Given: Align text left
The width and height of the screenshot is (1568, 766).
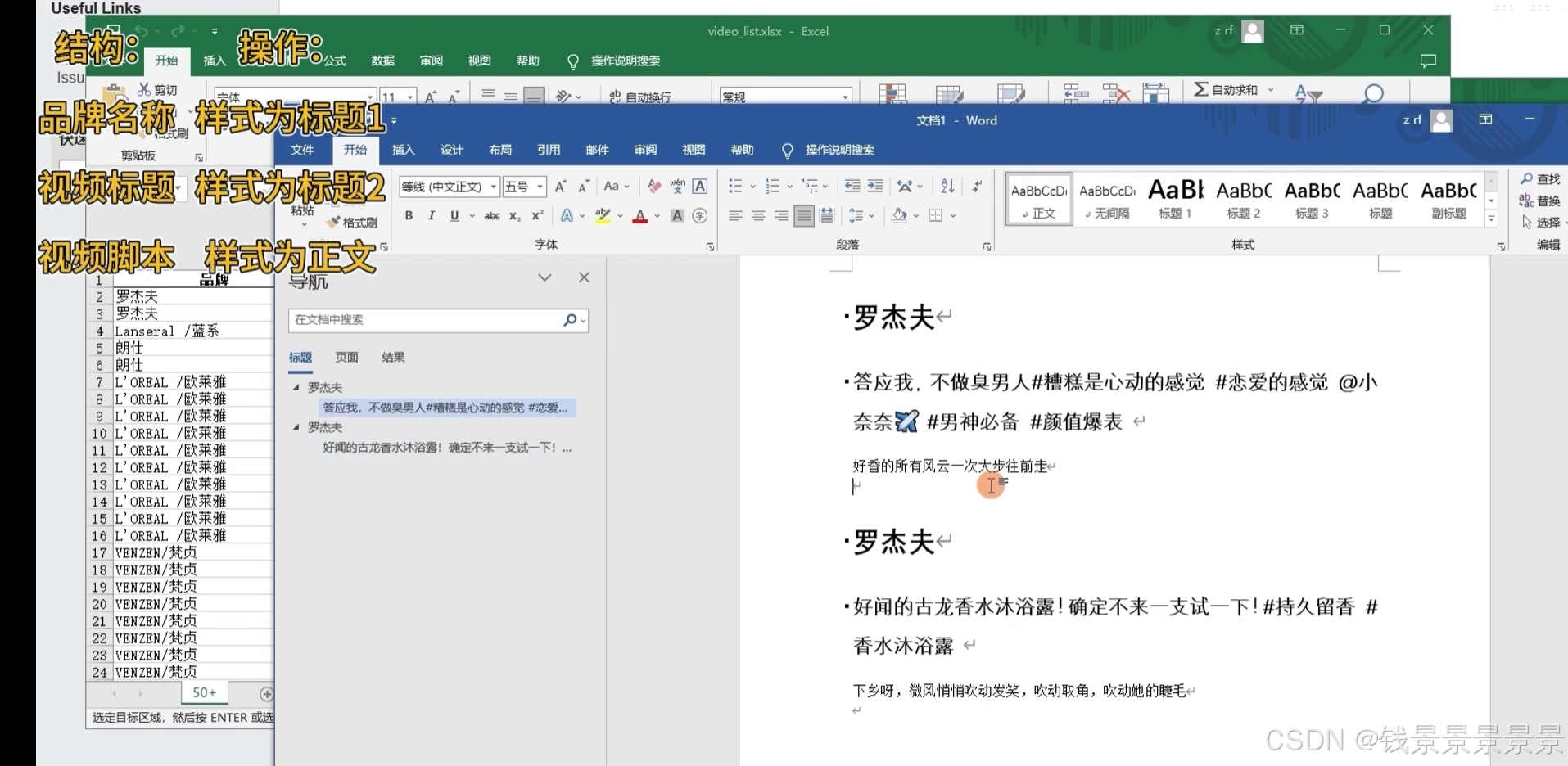Looking at the screenshot, I should 735,216.
